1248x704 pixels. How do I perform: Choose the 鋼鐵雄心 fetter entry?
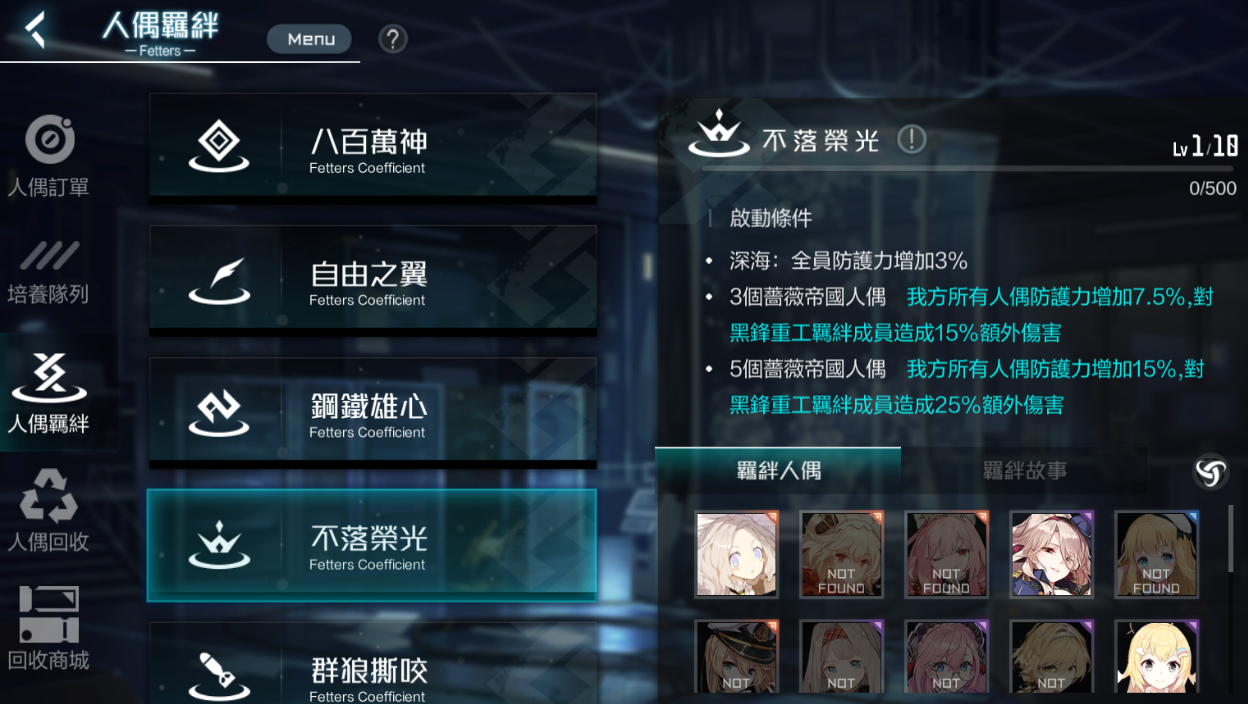[373, 412]
